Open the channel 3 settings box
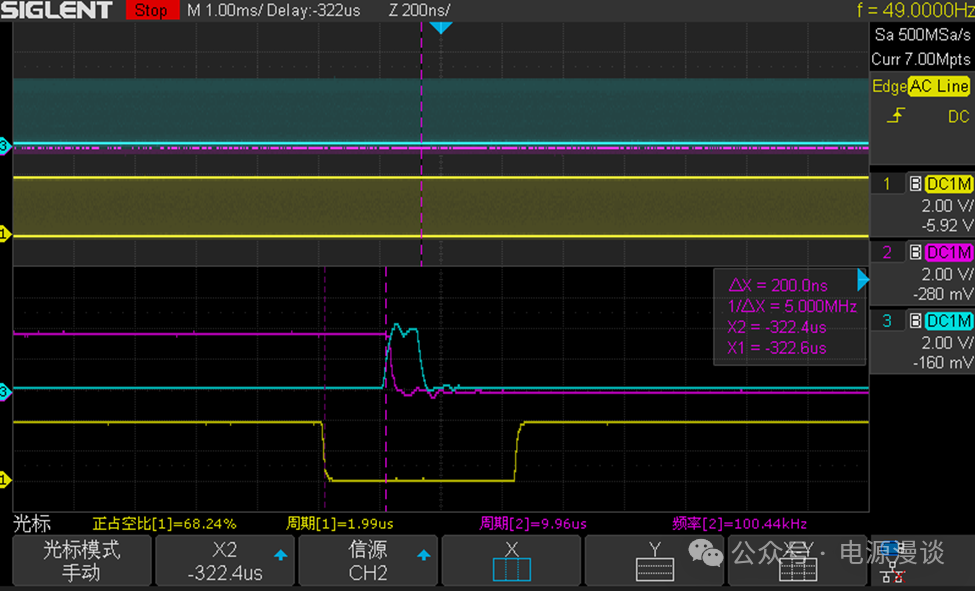Viewport: 975px width, 591px height. pos(921,341)
